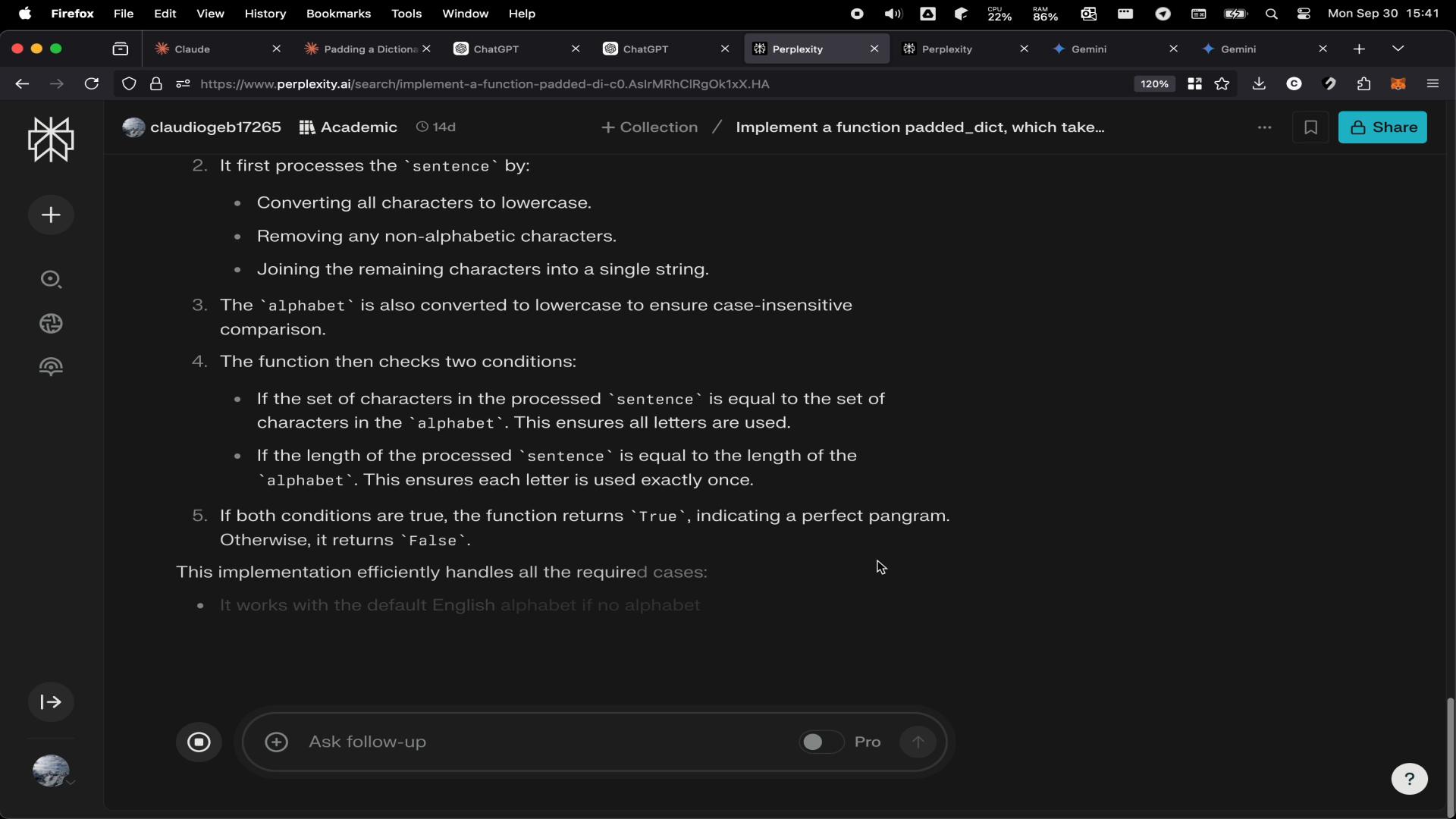Open the extension grid icon in toolbar
Screen dimensions: 1456x819
1194,84
